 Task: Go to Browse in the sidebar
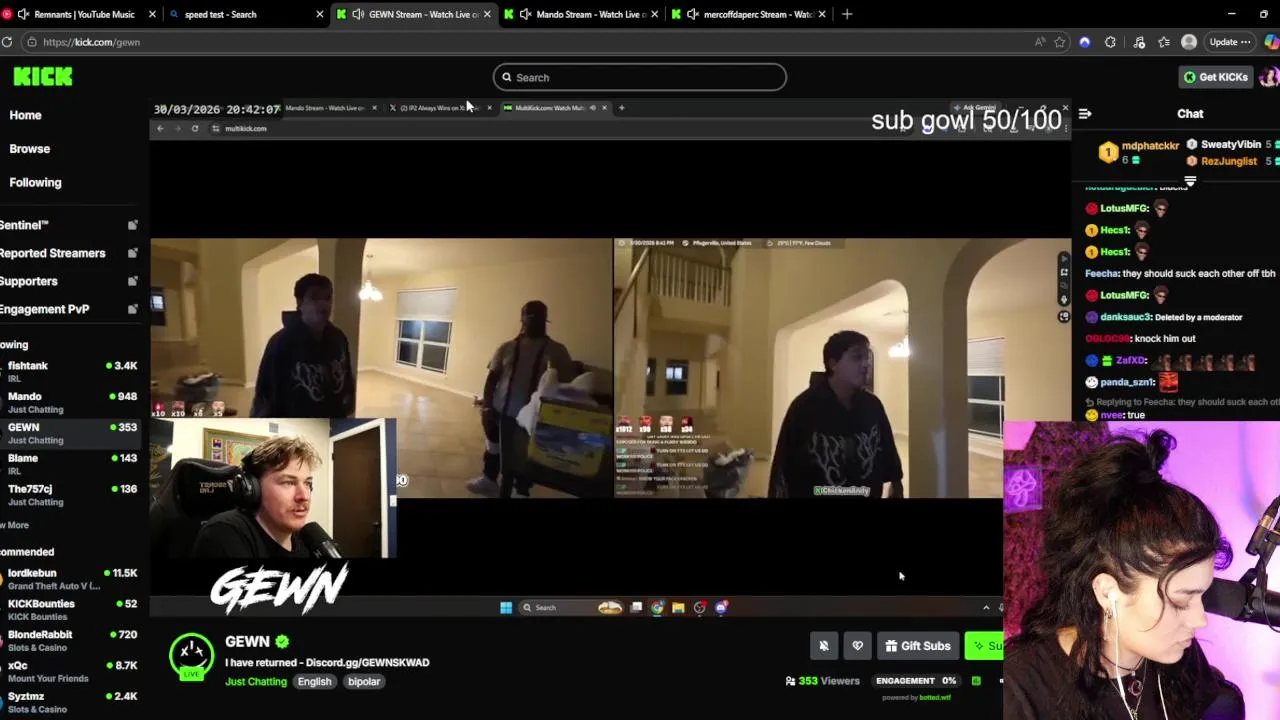tap(29, 149)
